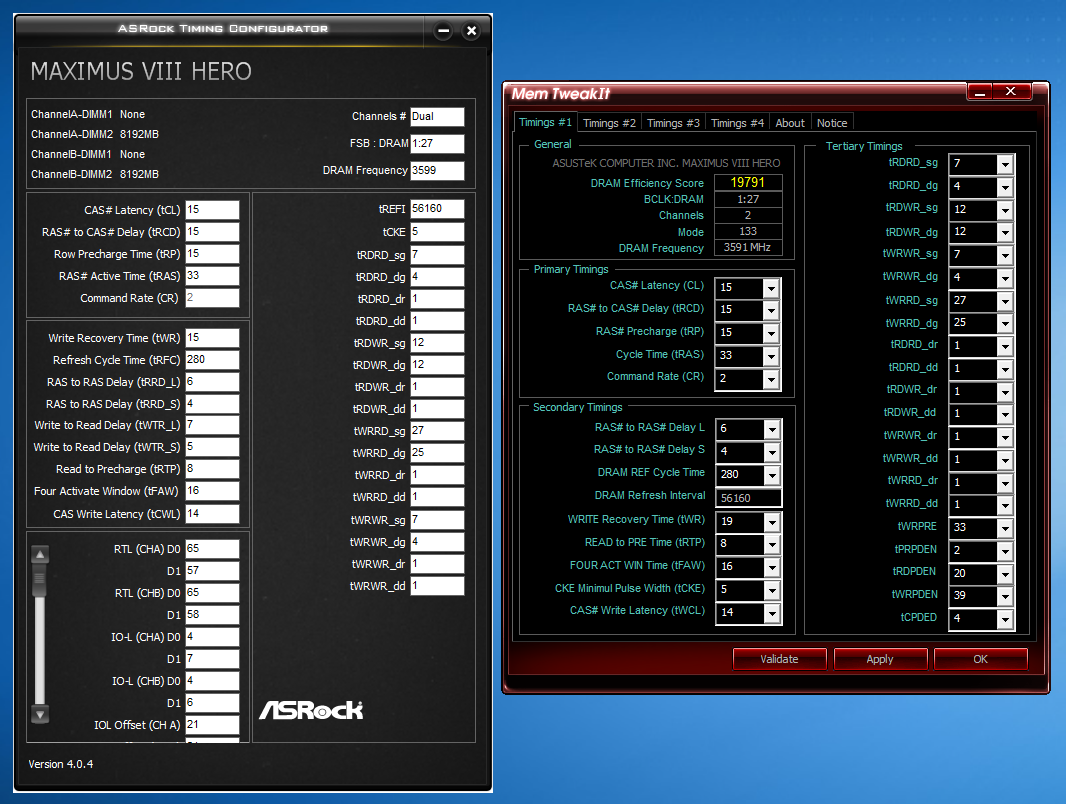This screenshot has width=1066, height=804.
Task: Open the tWRRD_sg dropdown in Mem TweakIt
Action: coord(1005,301)
